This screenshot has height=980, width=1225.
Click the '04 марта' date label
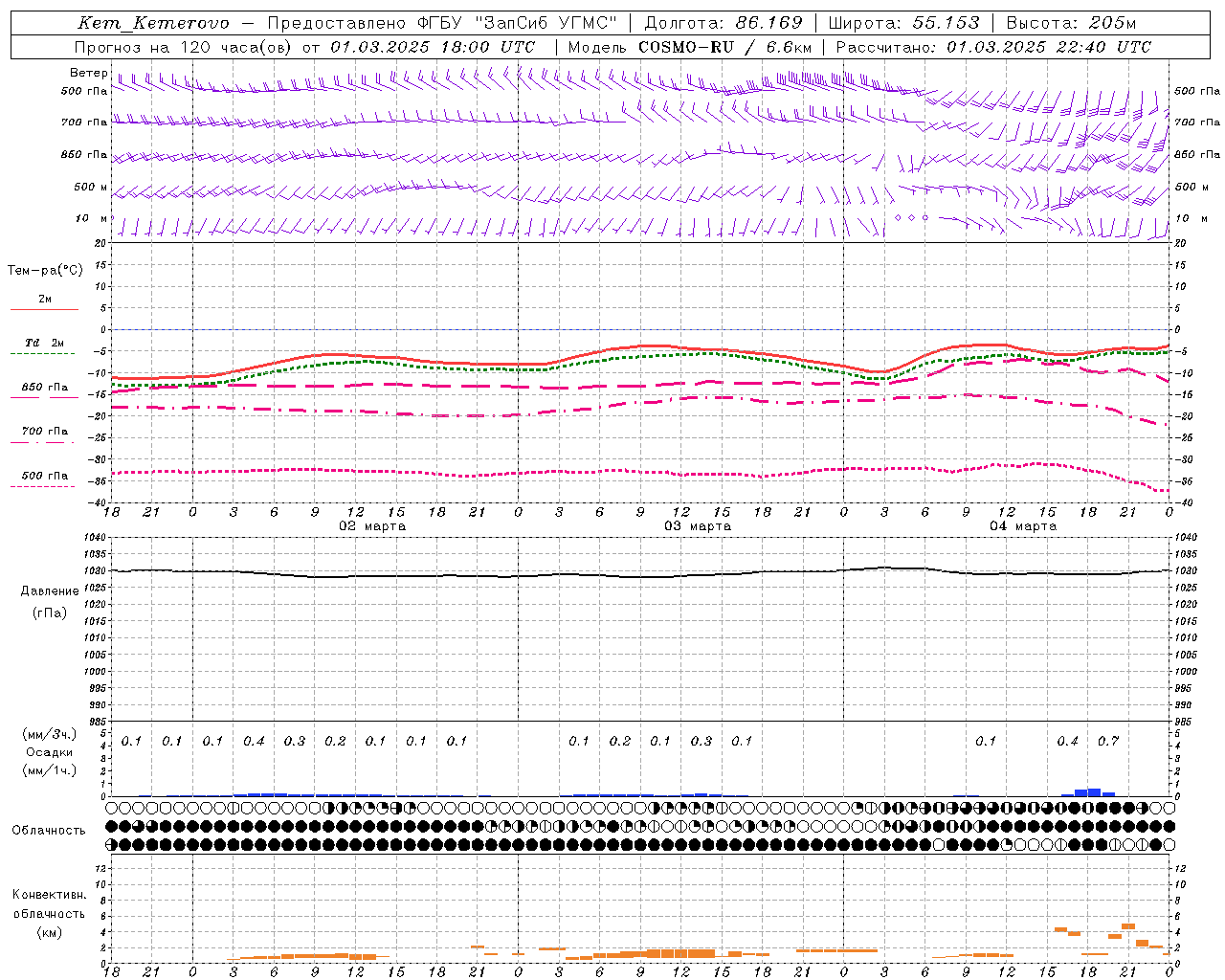(1023, 526)
